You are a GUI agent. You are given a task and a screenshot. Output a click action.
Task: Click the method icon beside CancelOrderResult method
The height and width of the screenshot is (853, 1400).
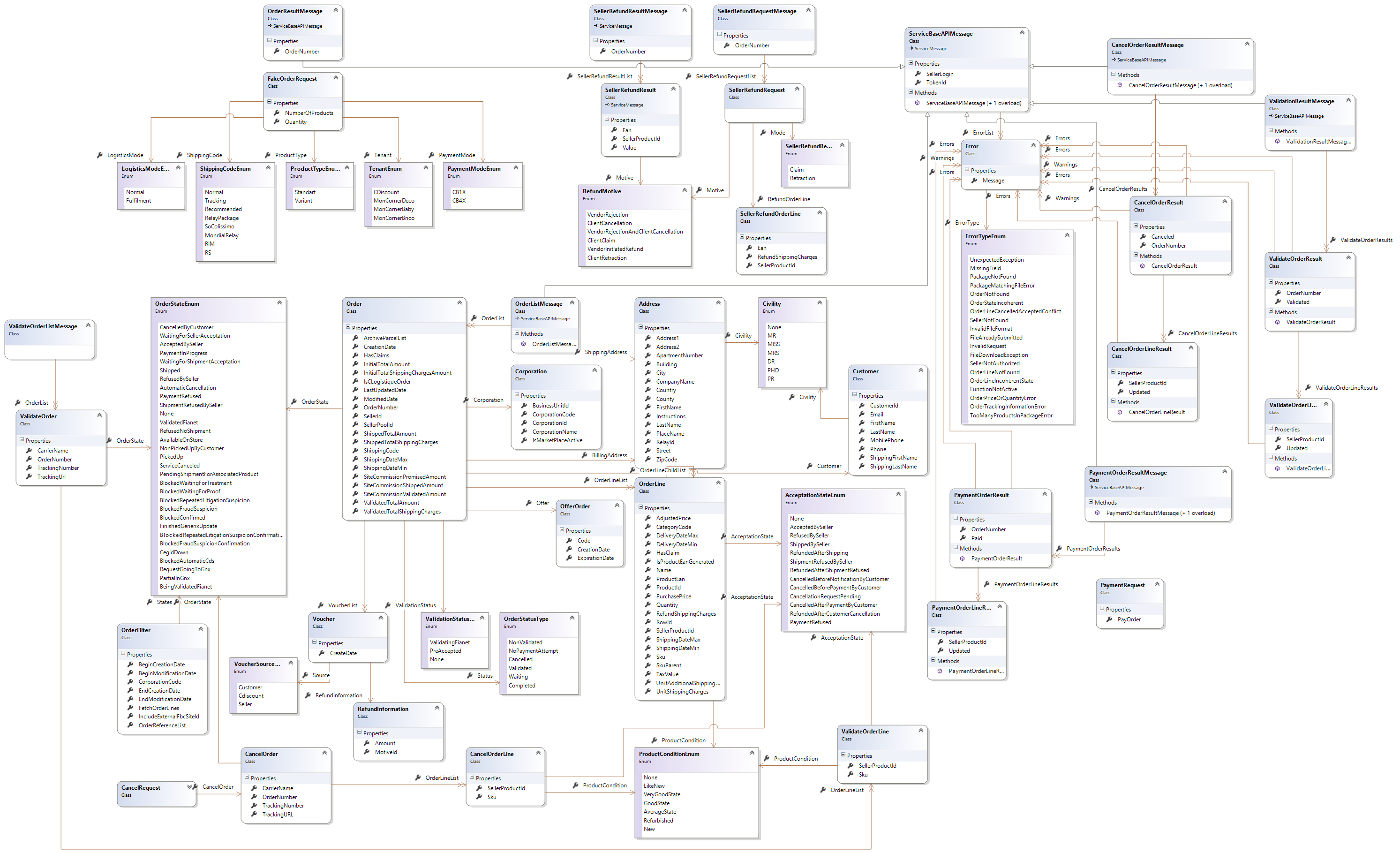click(1142, 266)
